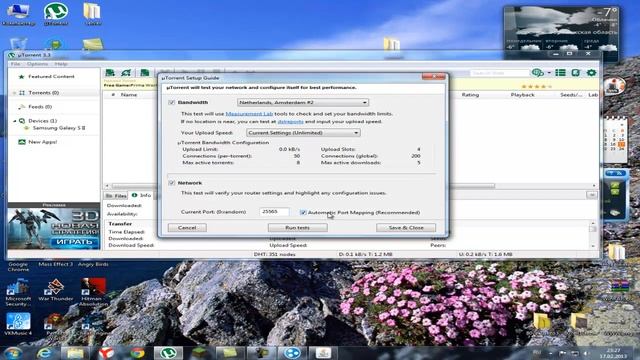Viewport: 640px width, 360px height.
Task: Open the File menu
Action: pos(16,64)
